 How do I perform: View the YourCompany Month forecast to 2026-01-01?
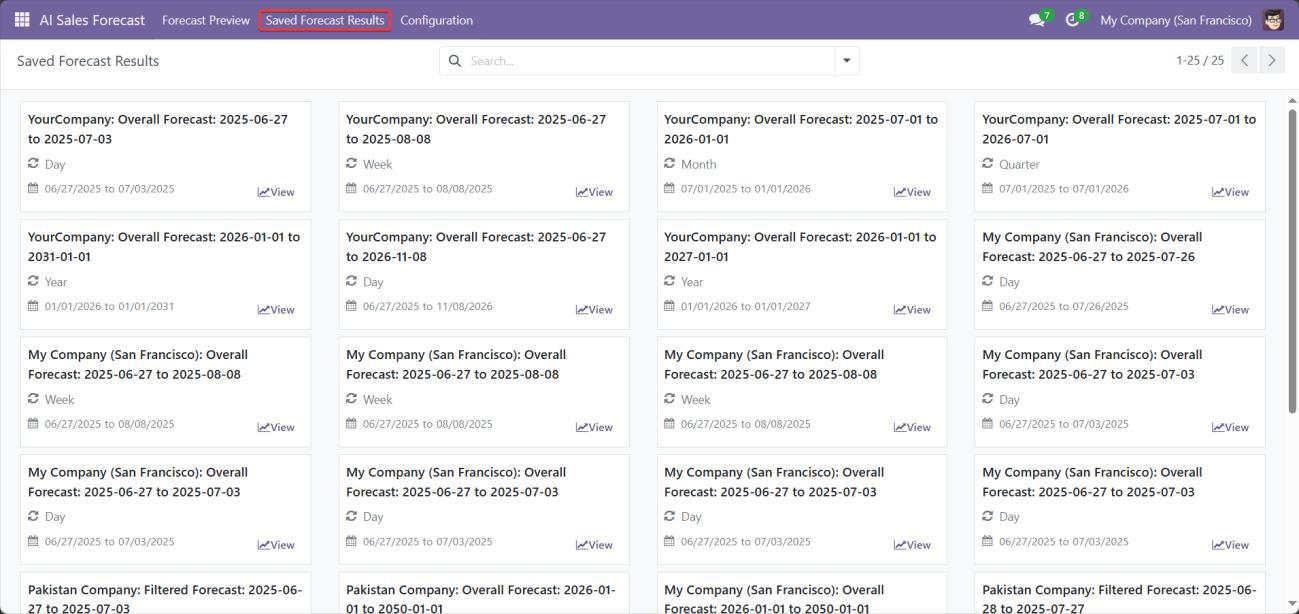coord(912,192)
